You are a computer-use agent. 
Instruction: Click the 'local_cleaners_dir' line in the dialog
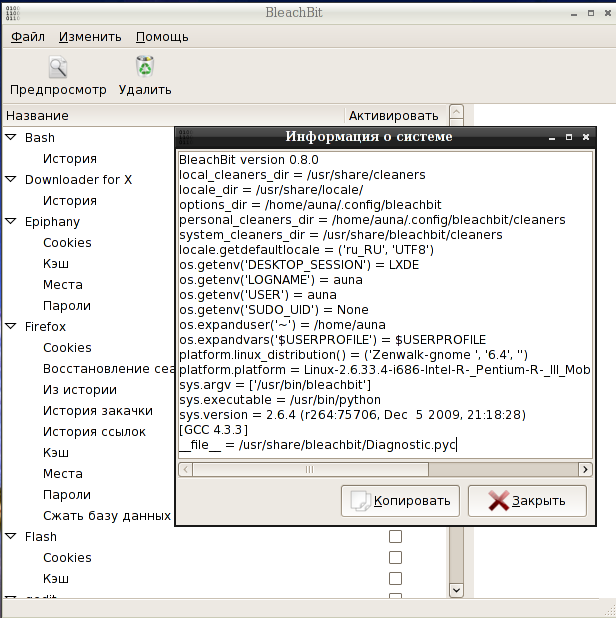coord(302,175)
